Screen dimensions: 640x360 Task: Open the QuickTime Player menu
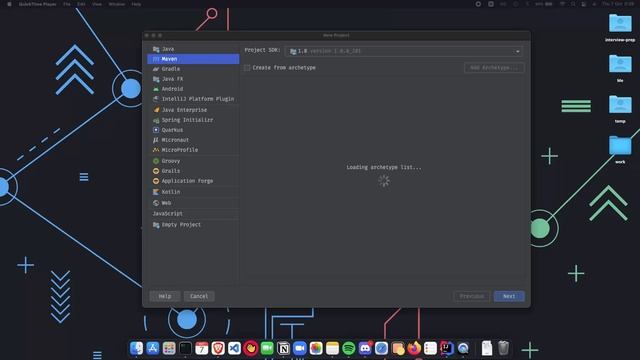tap(37, 4)
